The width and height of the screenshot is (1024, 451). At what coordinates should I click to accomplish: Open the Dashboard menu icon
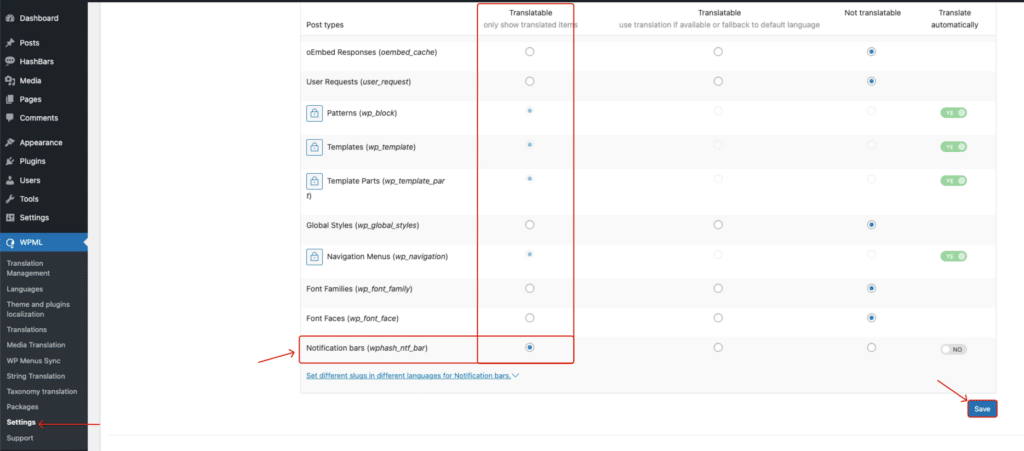point(10,18)
